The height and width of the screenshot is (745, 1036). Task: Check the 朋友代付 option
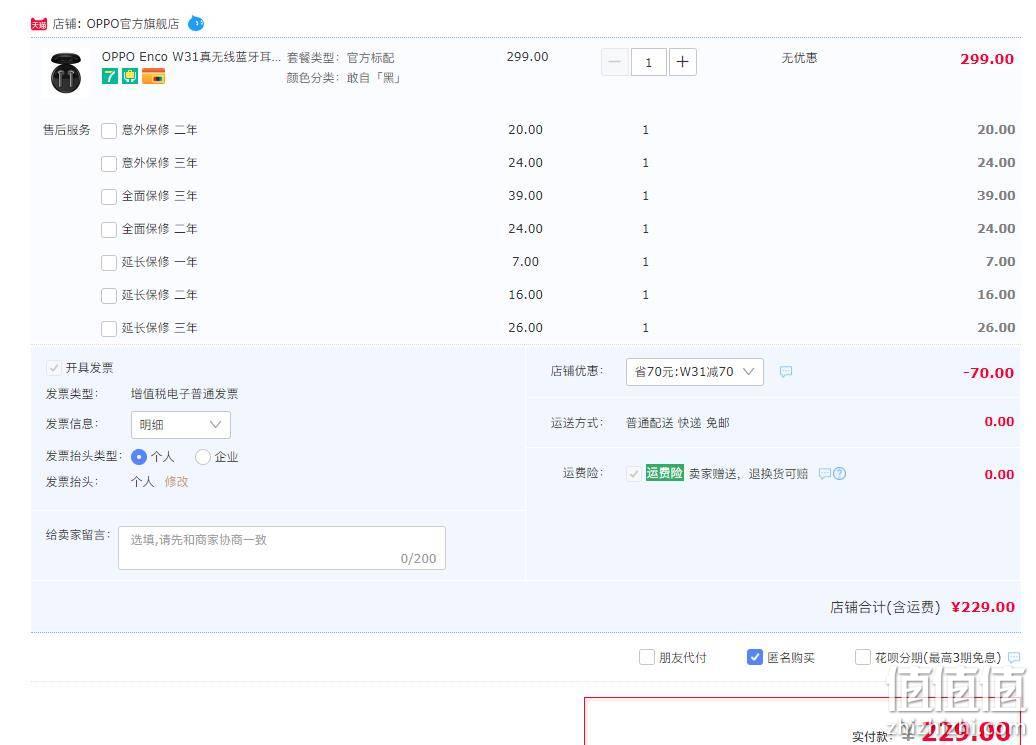point(647,657)
